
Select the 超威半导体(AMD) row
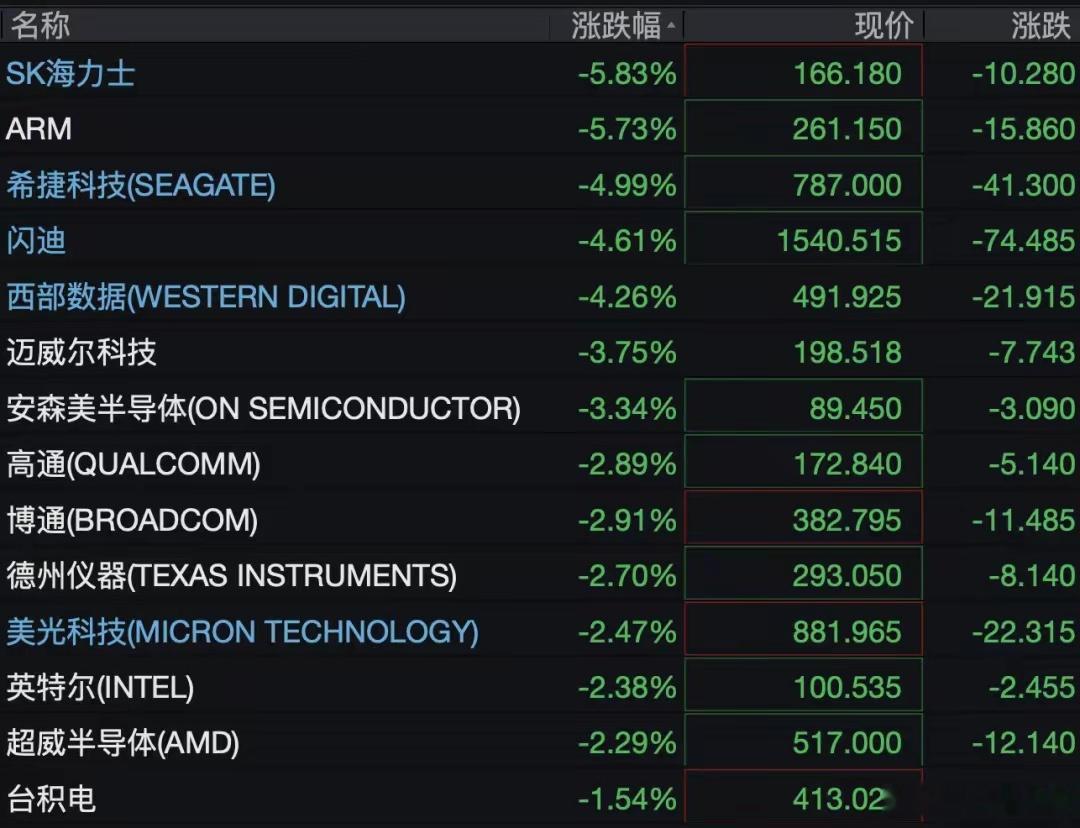click(540, 743)
